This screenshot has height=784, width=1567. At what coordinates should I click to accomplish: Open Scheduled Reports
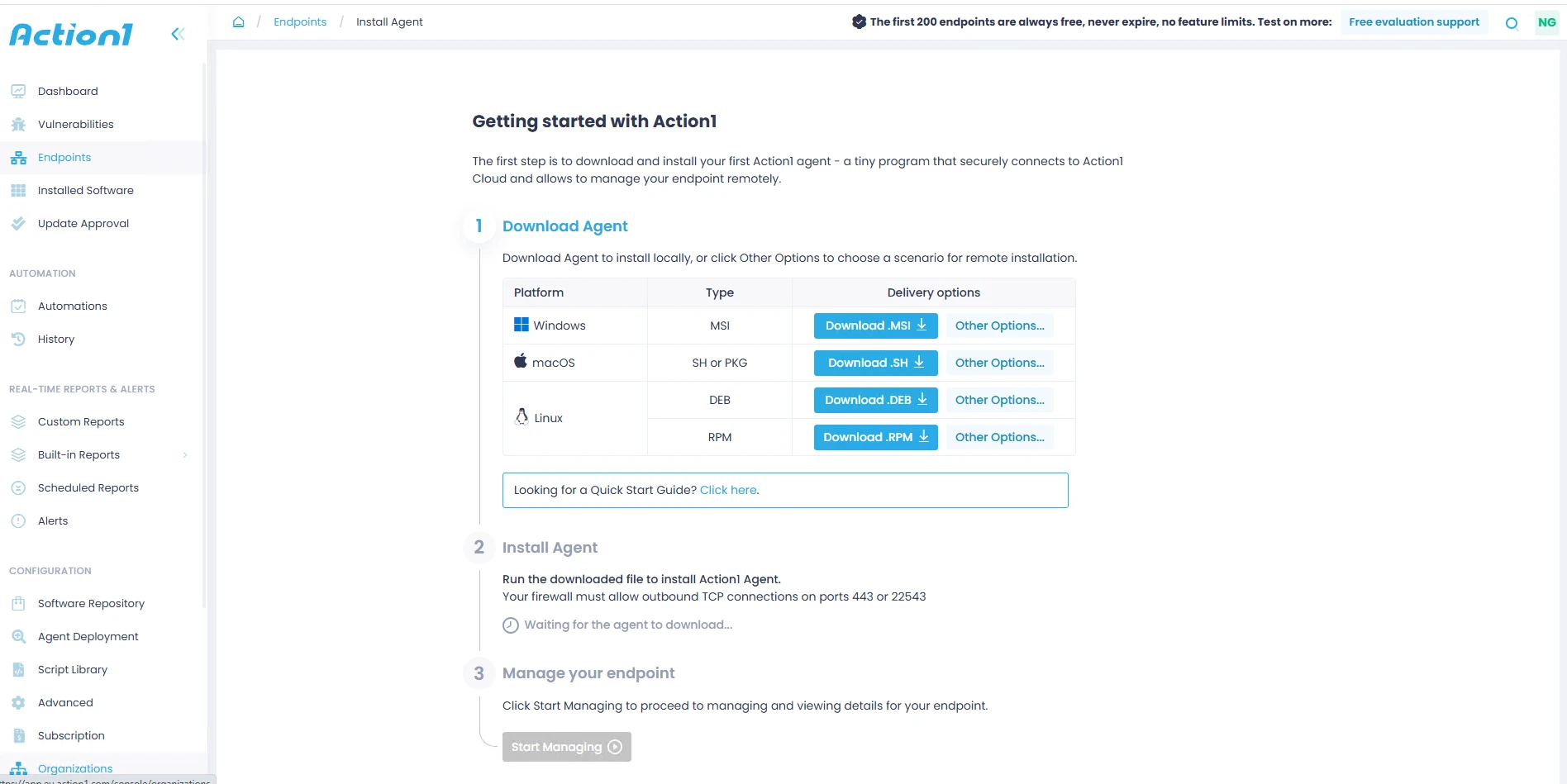click(x=88, y=488)
